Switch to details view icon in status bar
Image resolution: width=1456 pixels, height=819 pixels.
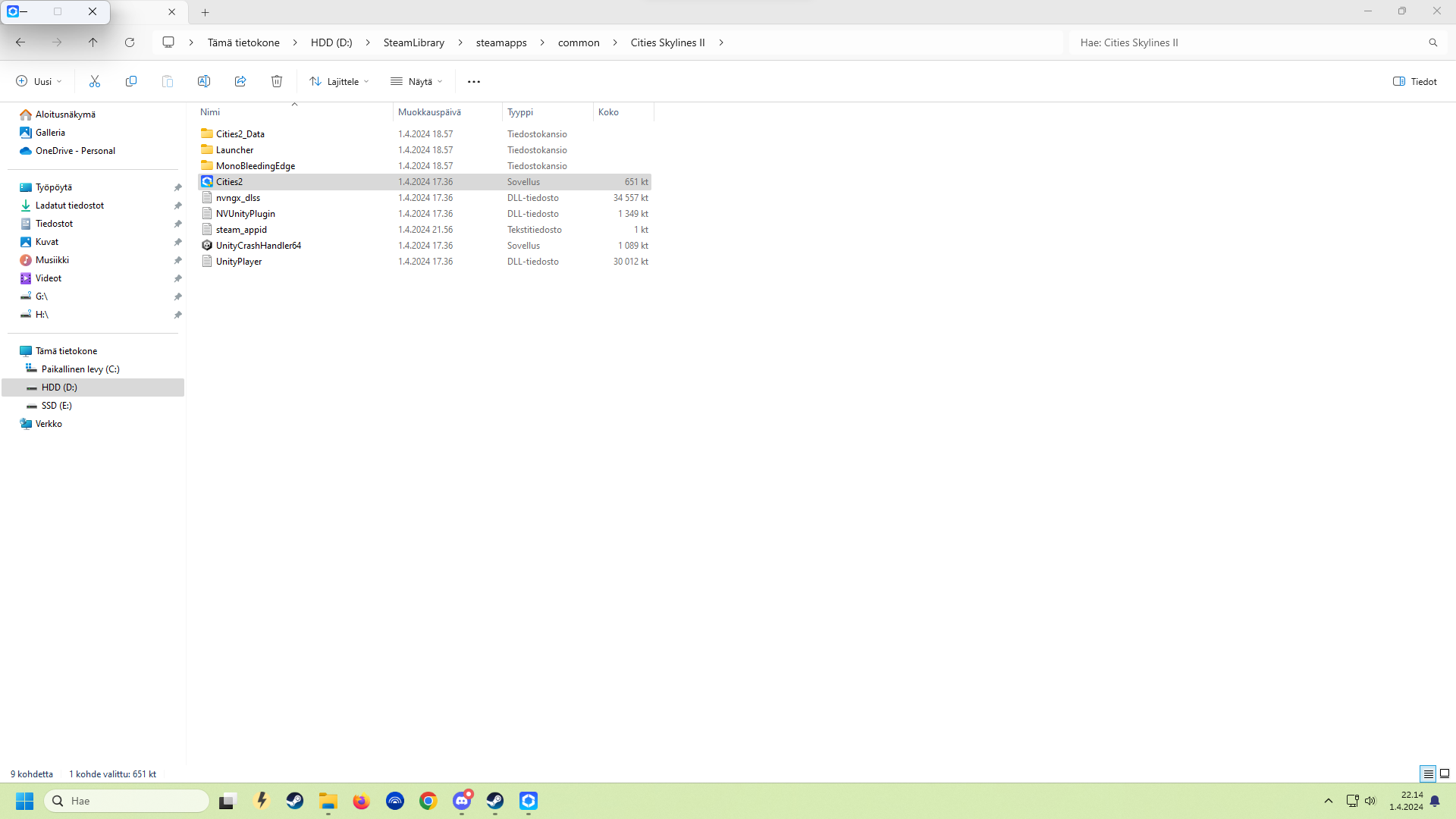pyautogui.click(x=1428, y=774)
